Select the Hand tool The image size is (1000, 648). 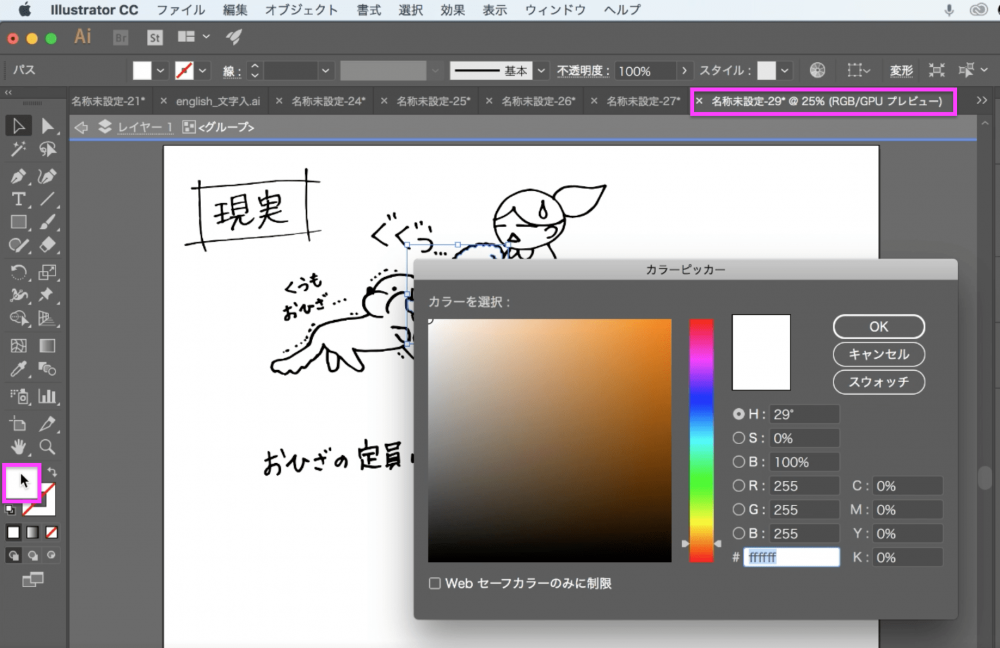coord(18,445)
